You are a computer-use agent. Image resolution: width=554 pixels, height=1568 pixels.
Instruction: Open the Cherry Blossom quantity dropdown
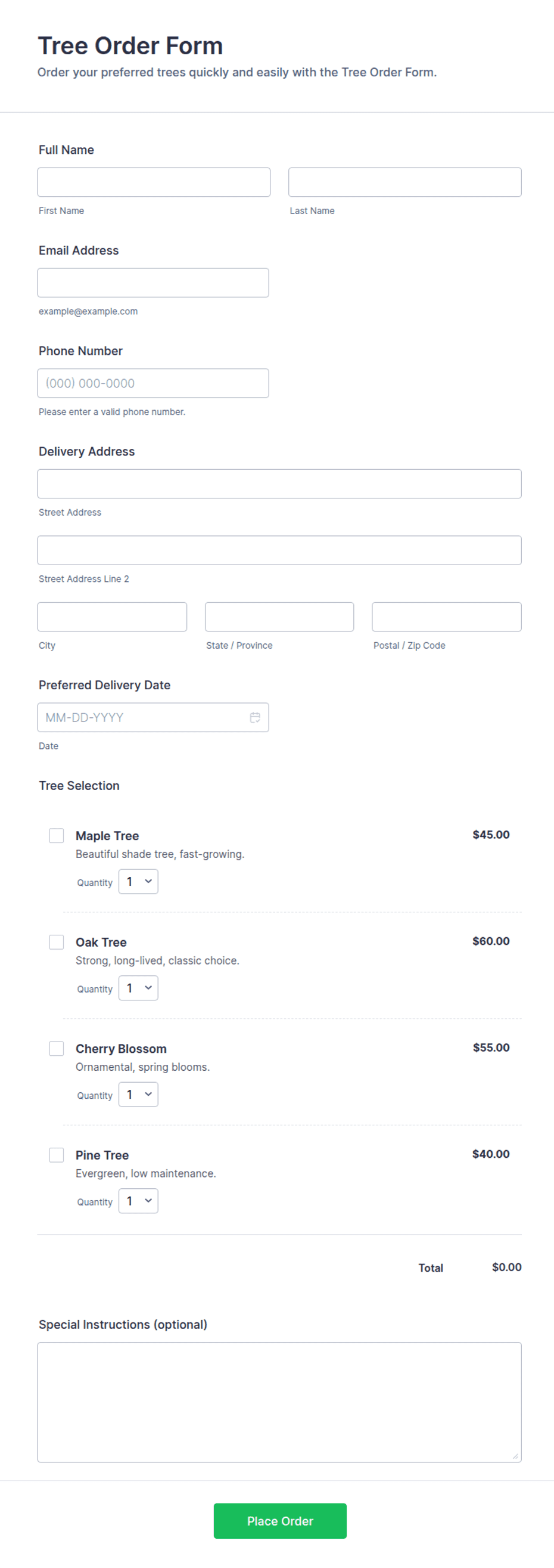(139, 1095)
